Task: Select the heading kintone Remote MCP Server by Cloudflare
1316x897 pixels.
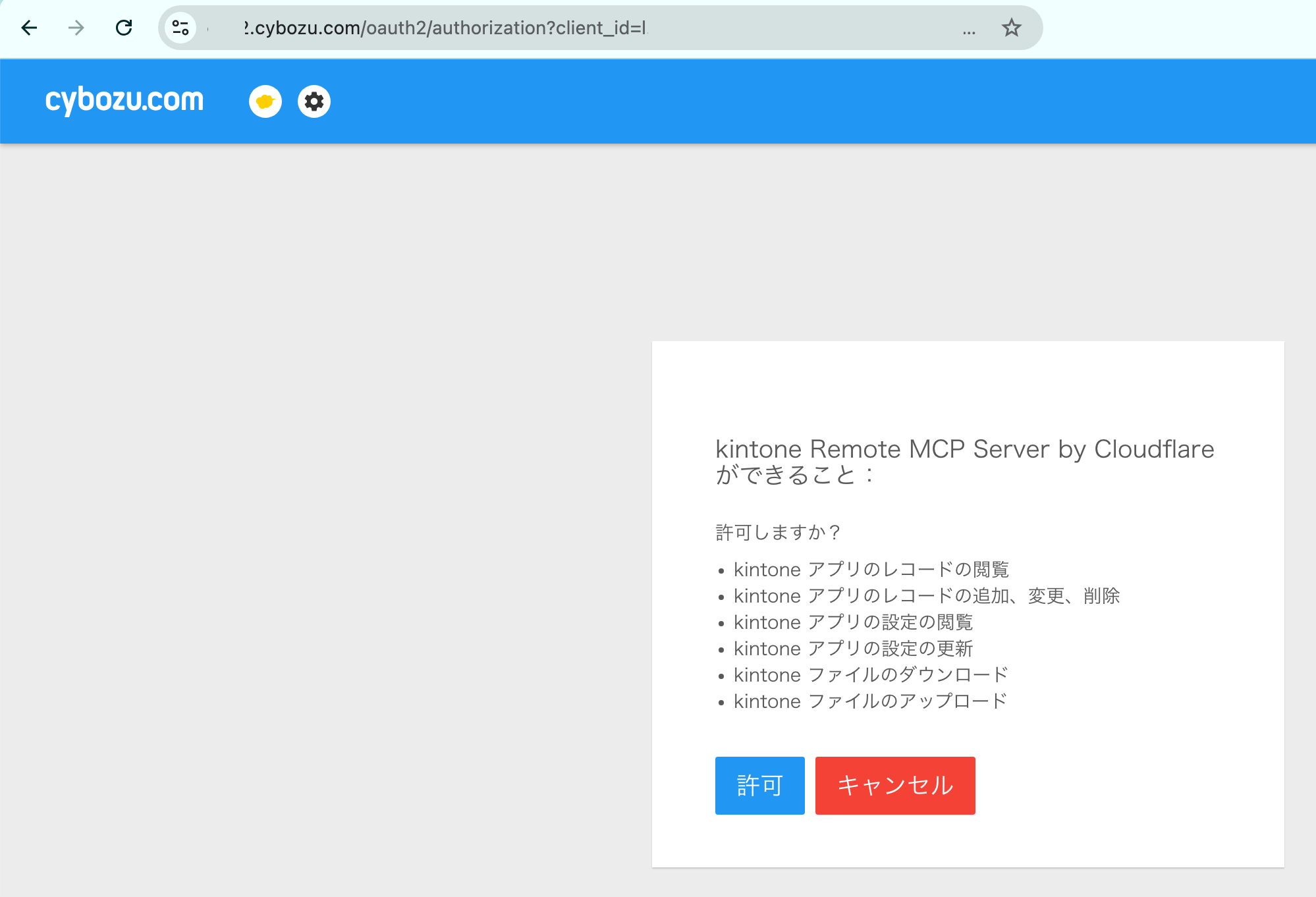Action: [x=964, y=450]
